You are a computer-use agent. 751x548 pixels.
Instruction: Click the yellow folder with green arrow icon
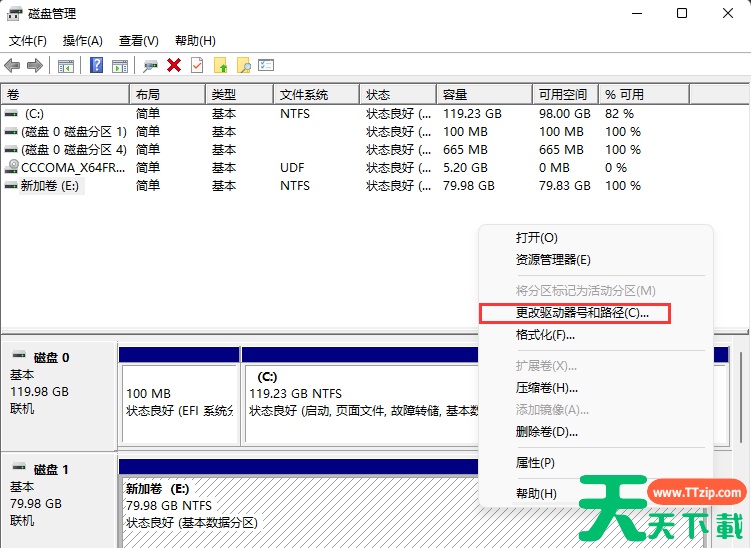220,65
